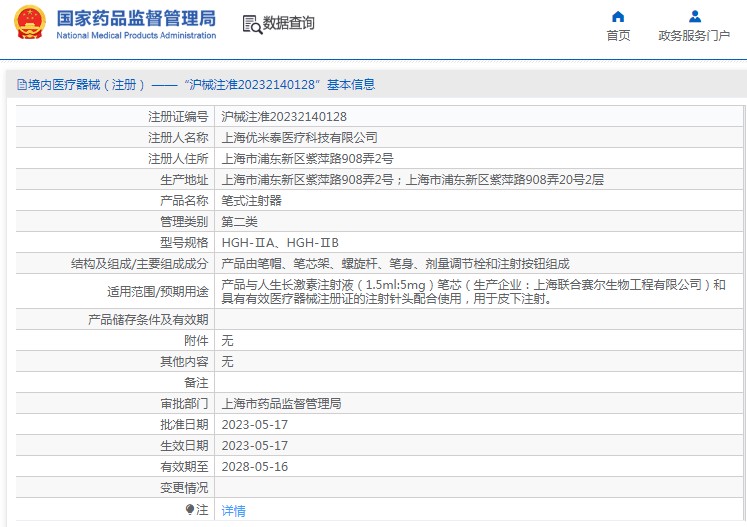
Task: Click the 注册人名称 label
Action: [x=178, y=138]
